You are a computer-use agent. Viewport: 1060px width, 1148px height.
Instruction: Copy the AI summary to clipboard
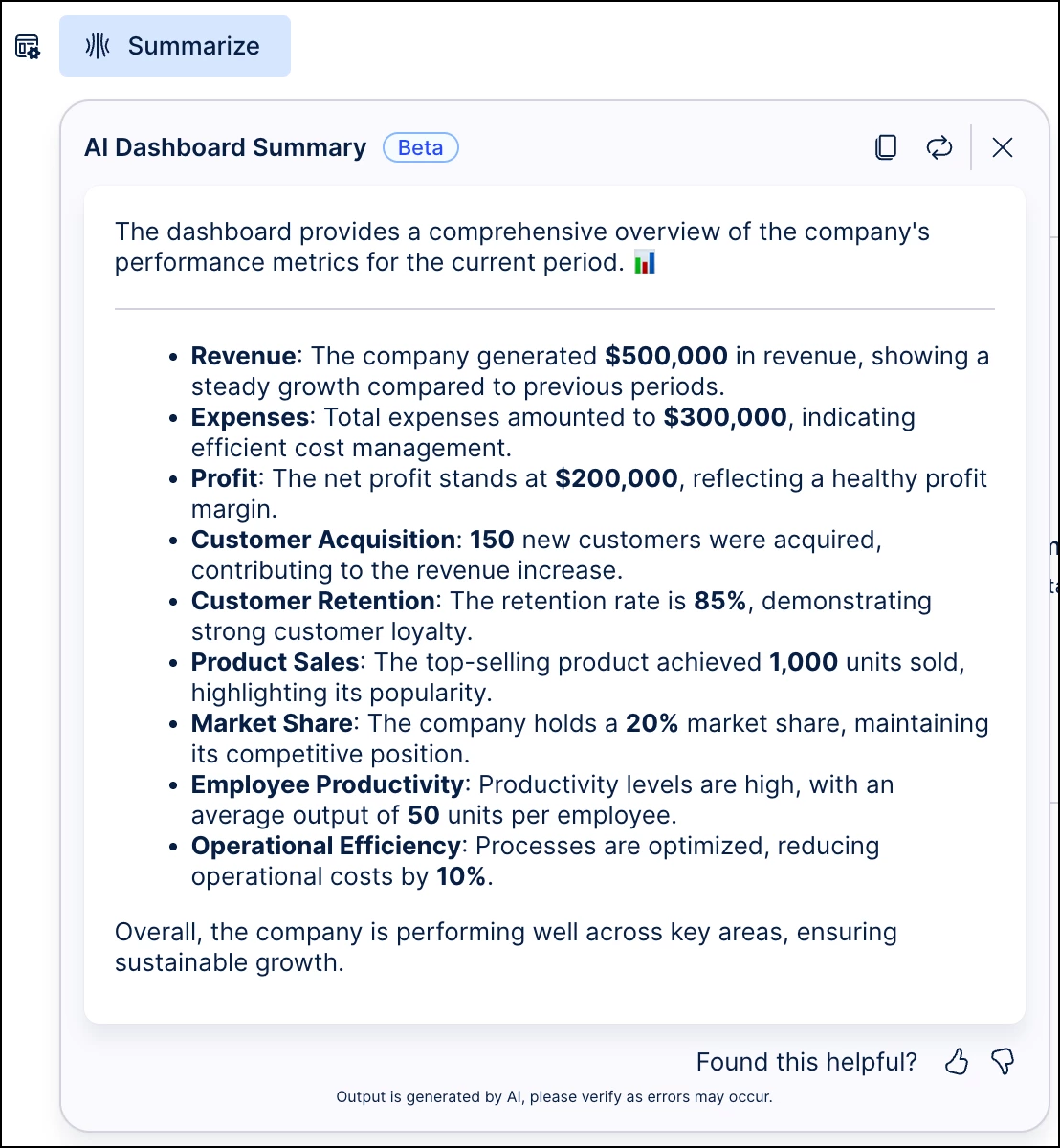click(x=886, y=147)
